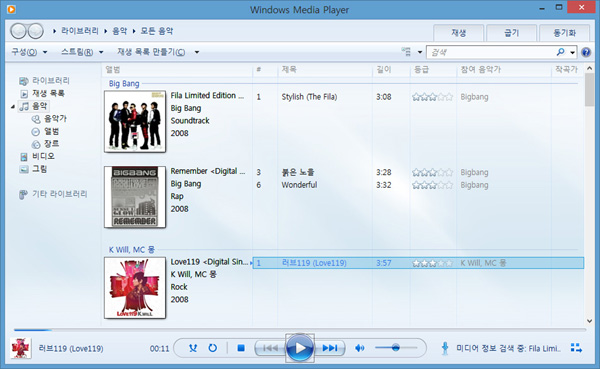
Task: Click the Rock genre under Love119 album
Action: (x=179, y=287)
